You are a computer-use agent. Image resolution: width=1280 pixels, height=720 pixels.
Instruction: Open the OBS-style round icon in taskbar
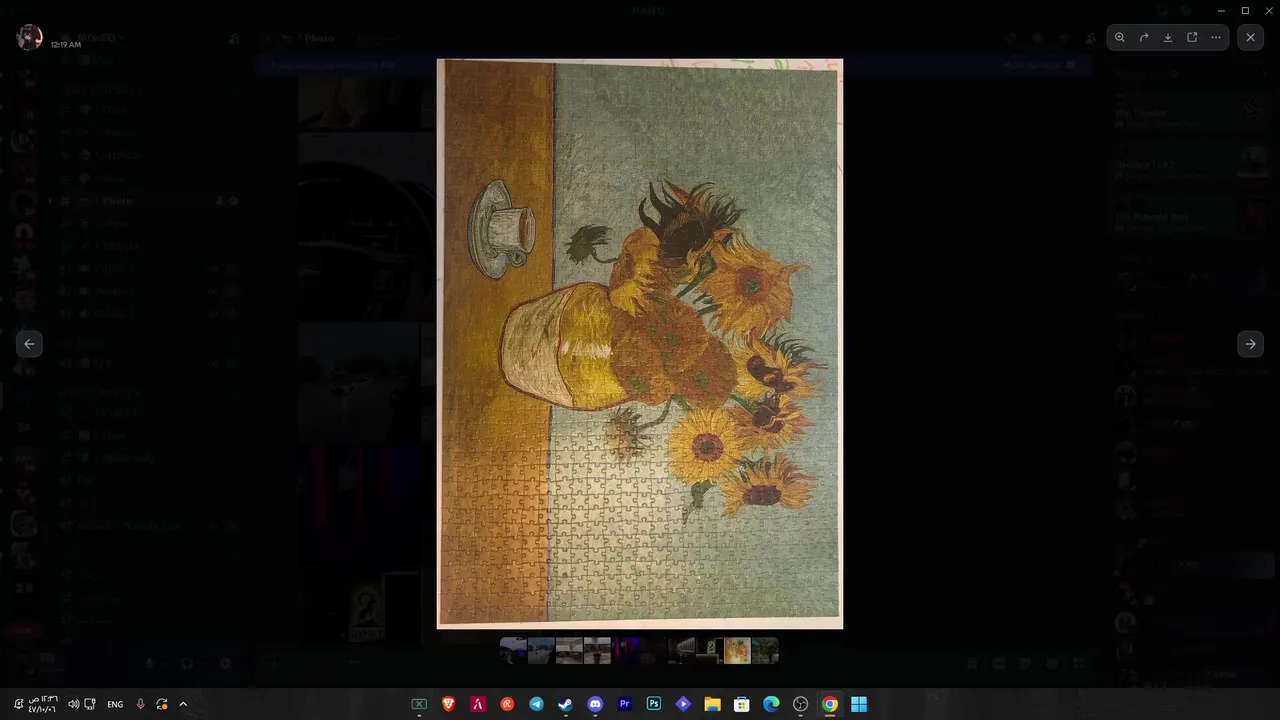800,704
